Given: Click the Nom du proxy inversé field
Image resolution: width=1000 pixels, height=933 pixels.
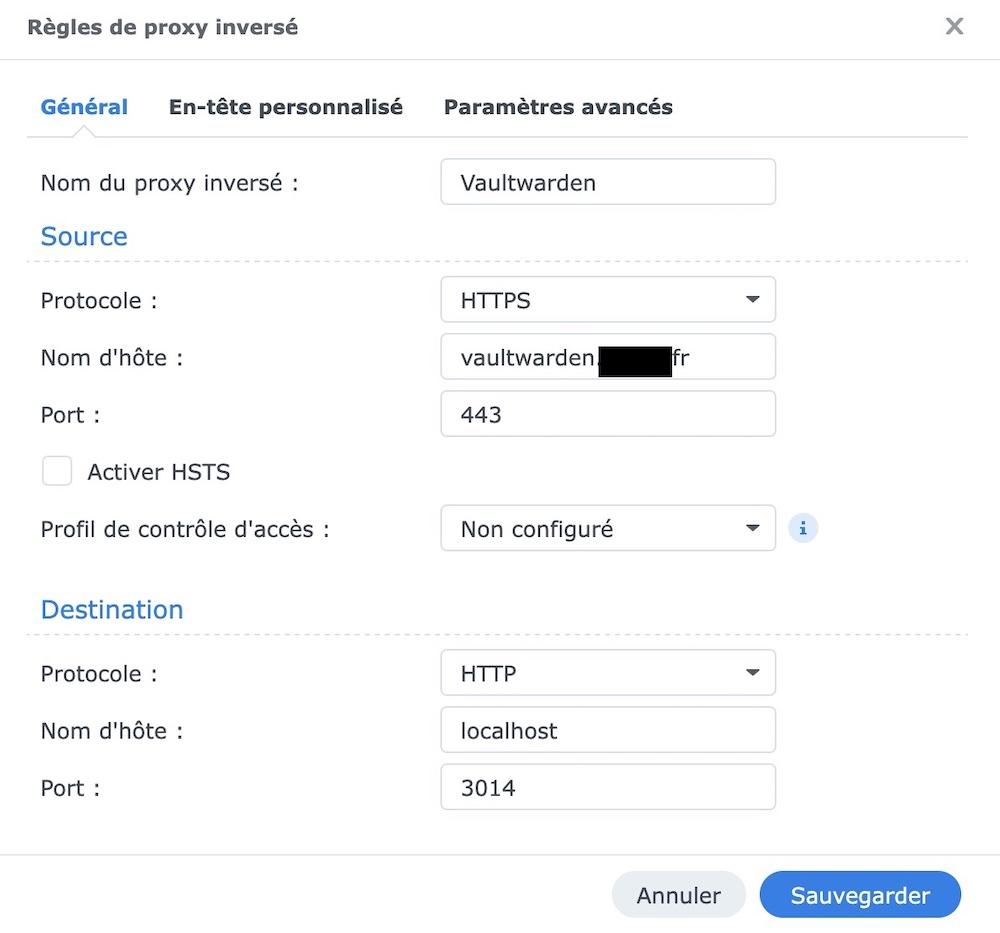Looking at the screenshot, I should pos(607,182).
